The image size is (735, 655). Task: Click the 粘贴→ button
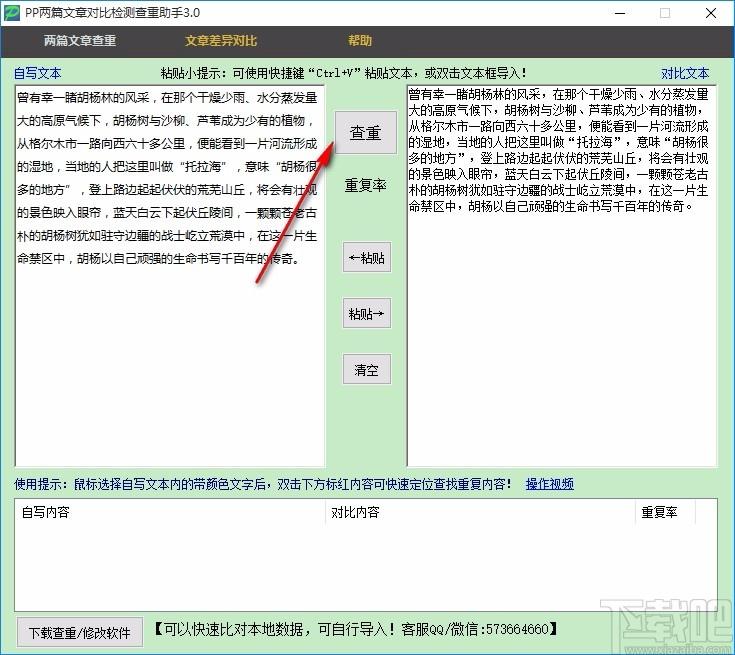point(367,313)
